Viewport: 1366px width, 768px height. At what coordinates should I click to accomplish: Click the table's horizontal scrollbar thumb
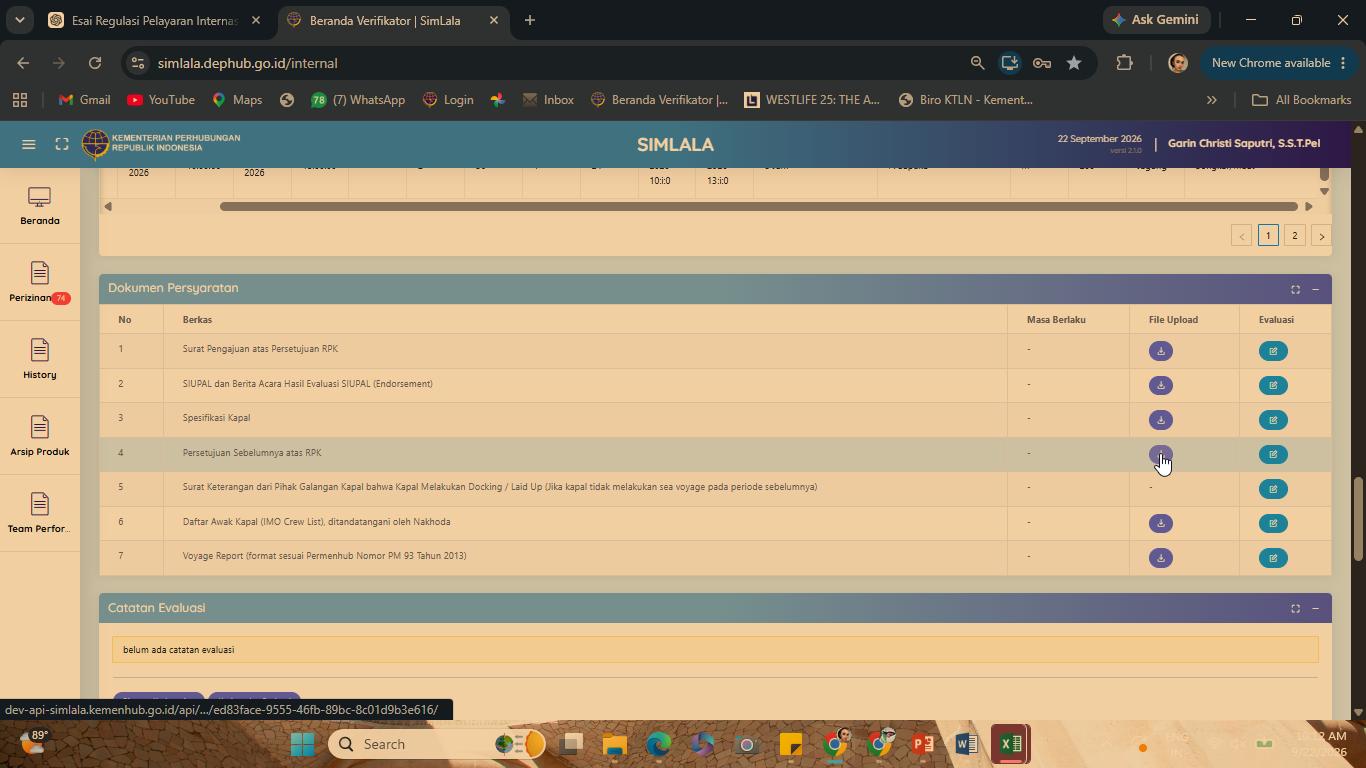760,206
